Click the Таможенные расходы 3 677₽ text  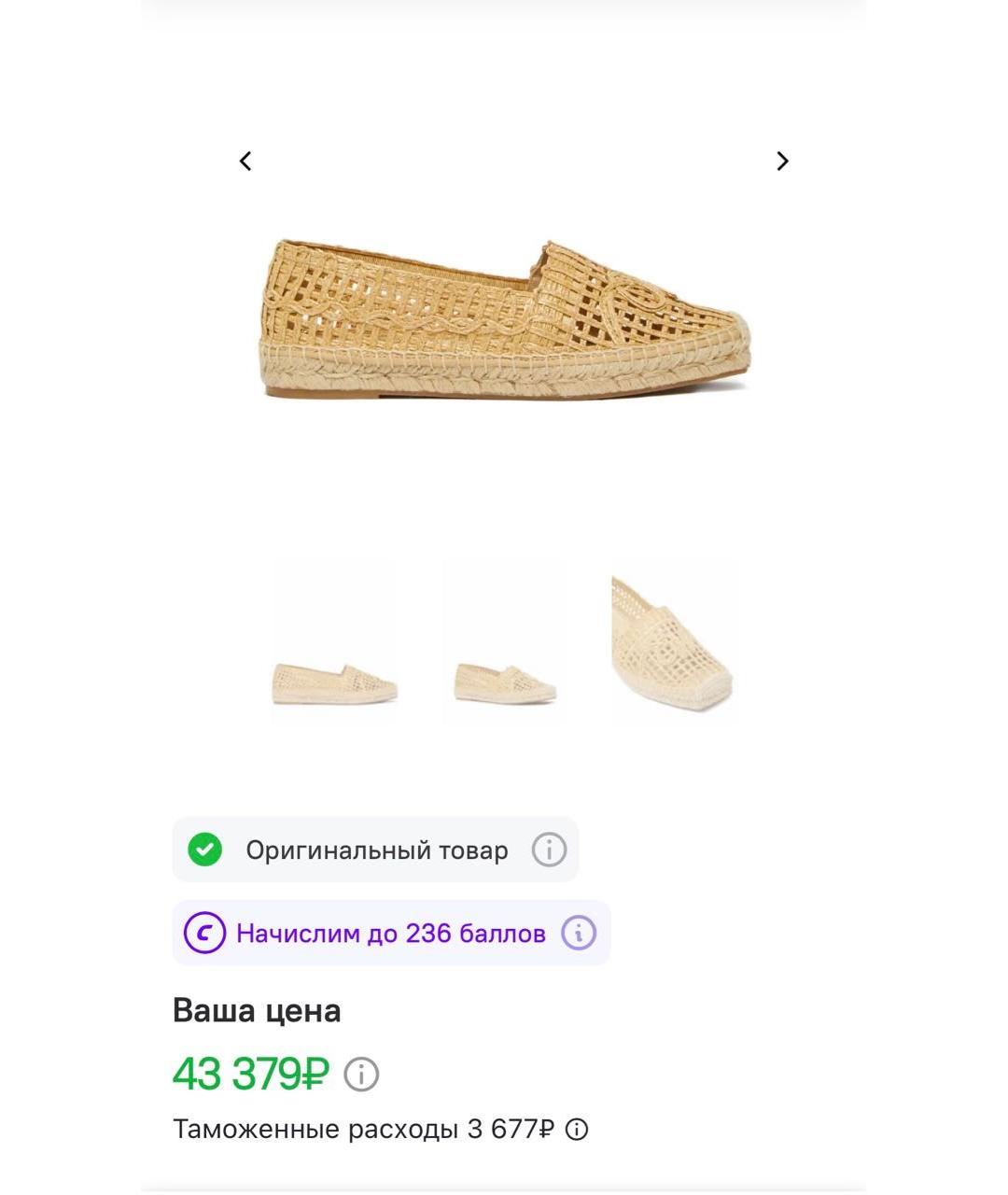pos(364,1130)
